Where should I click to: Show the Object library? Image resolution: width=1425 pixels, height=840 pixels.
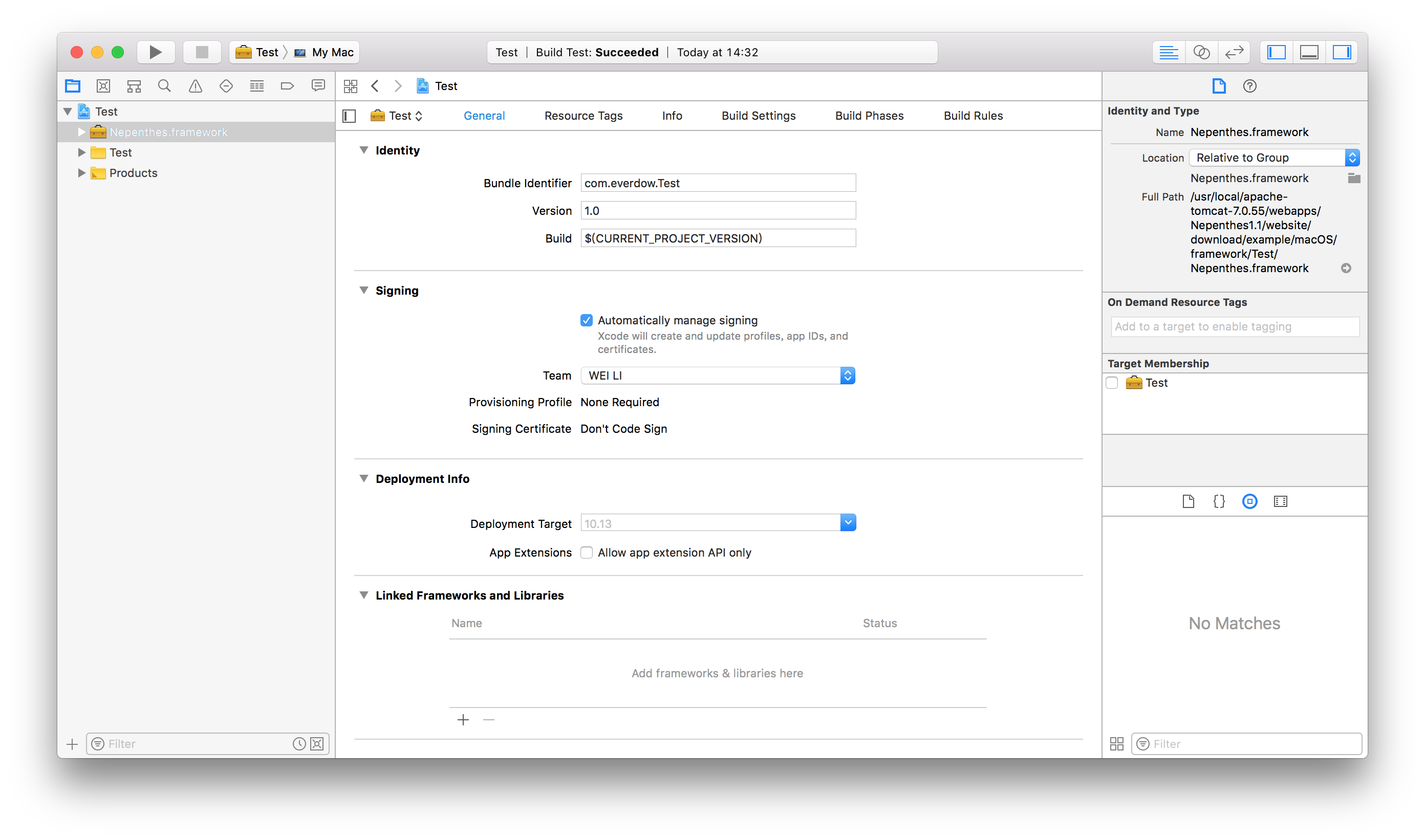click(x=1249, y=501)
